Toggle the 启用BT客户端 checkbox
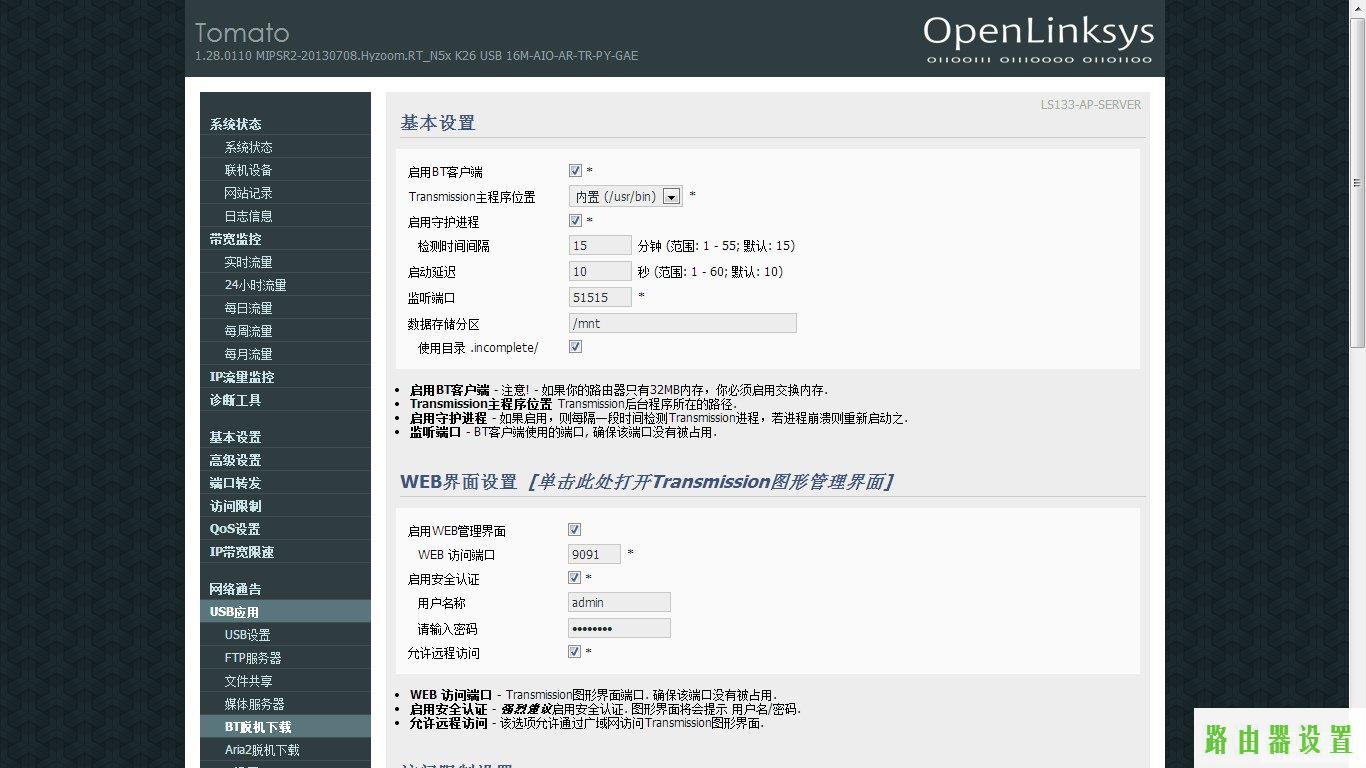Image resolution: width=1366 pixels, height=768 pixels. [575, 171]
